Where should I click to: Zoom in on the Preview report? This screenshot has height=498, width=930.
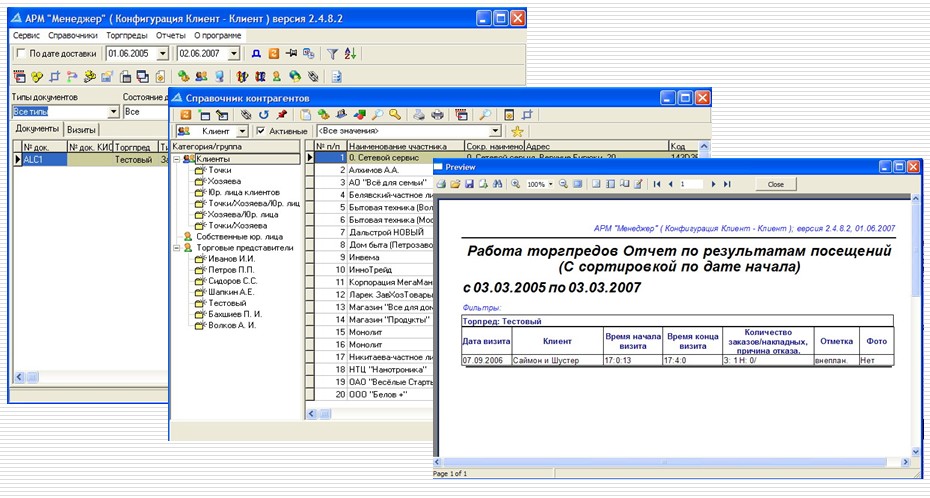(515, 184)
